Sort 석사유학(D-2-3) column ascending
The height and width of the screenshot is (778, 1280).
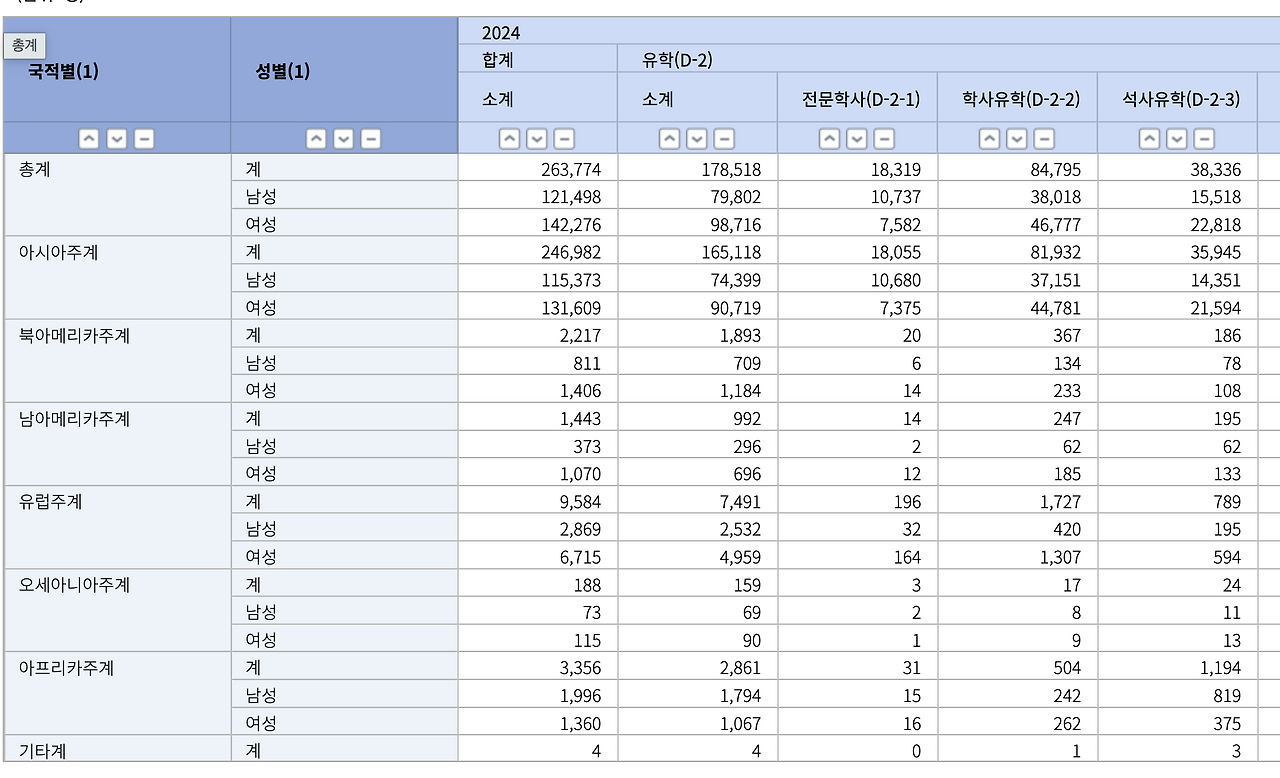pos(1149,138)
